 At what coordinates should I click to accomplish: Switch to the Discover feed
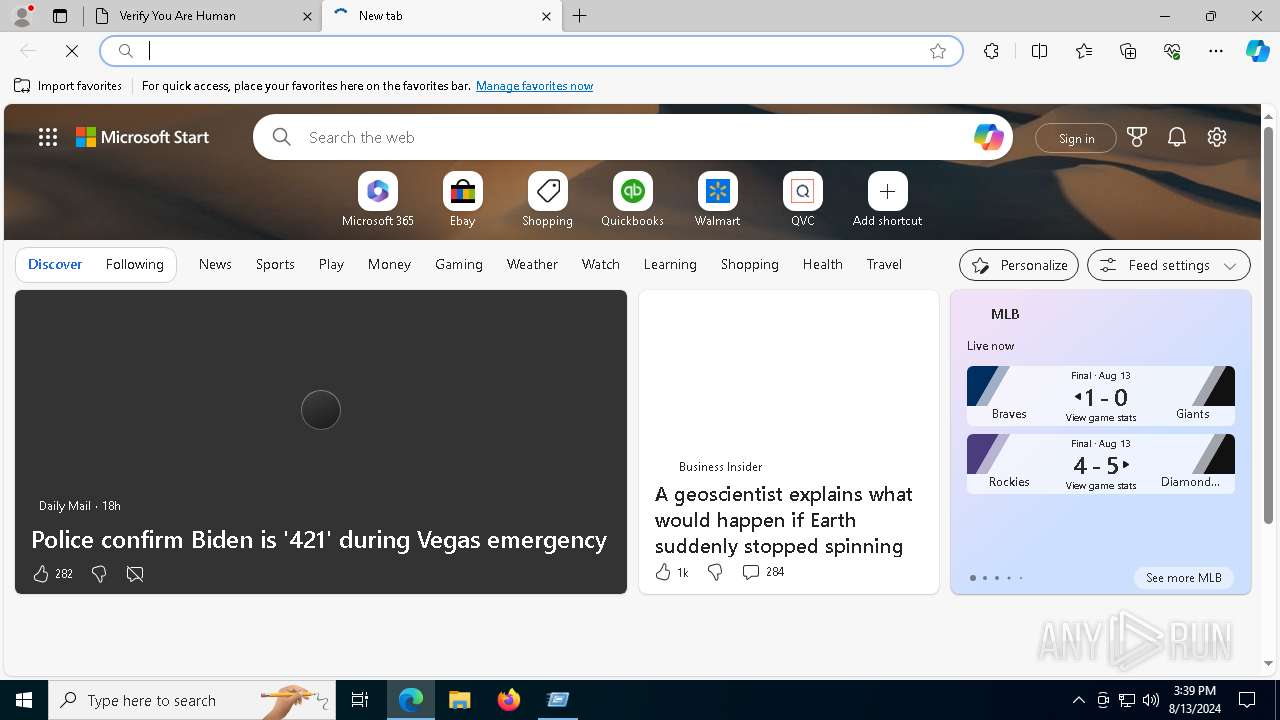(55, 264)
